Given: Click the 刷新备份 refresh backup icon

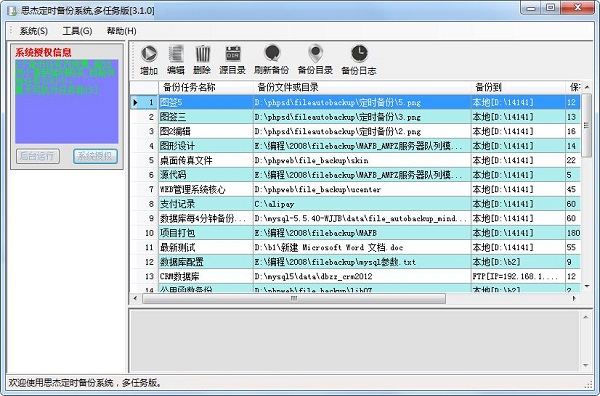Looking at the screenshot, I should (x=272, y=54).
